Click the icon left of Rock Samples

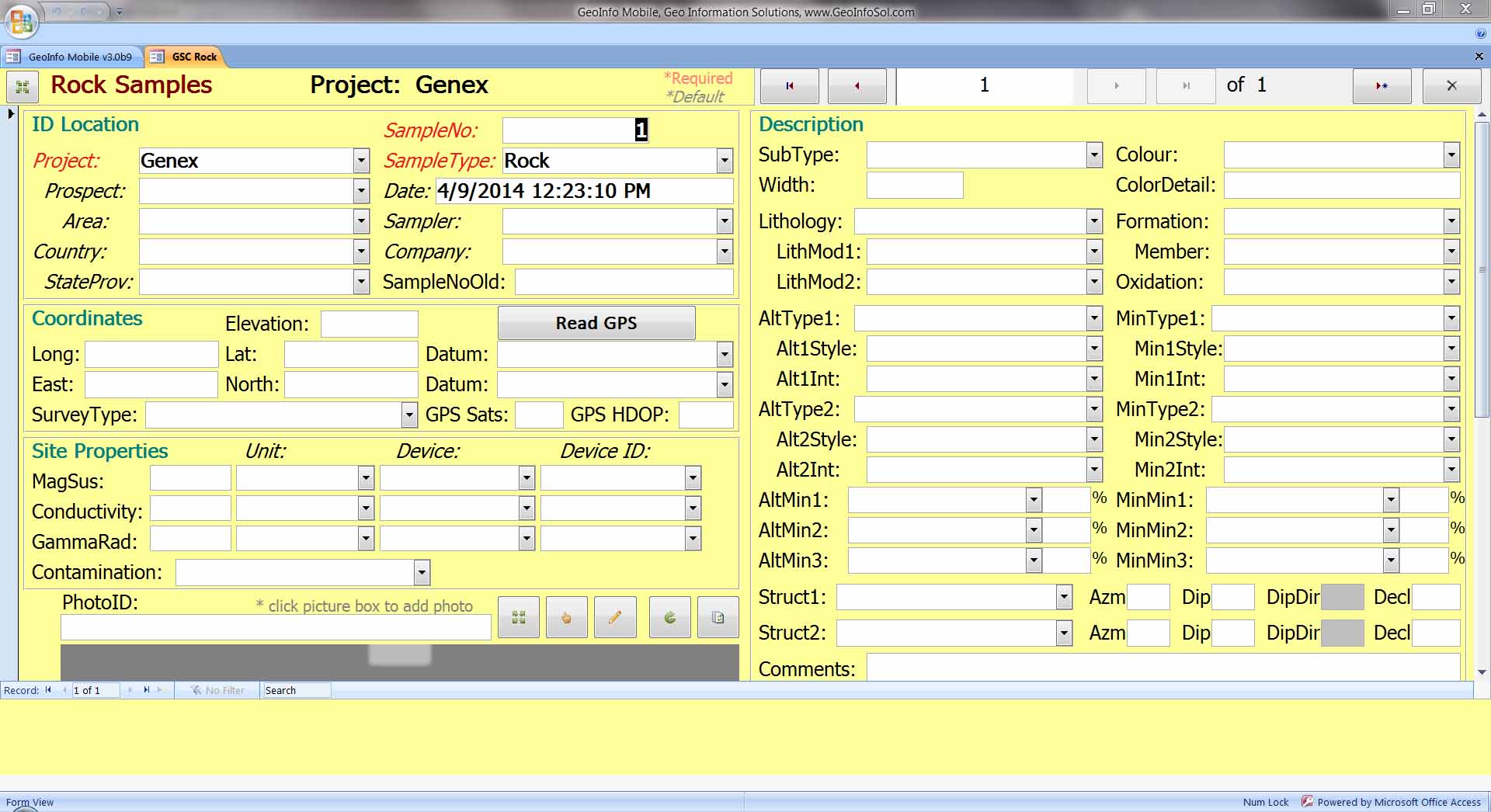click(23, 86)
